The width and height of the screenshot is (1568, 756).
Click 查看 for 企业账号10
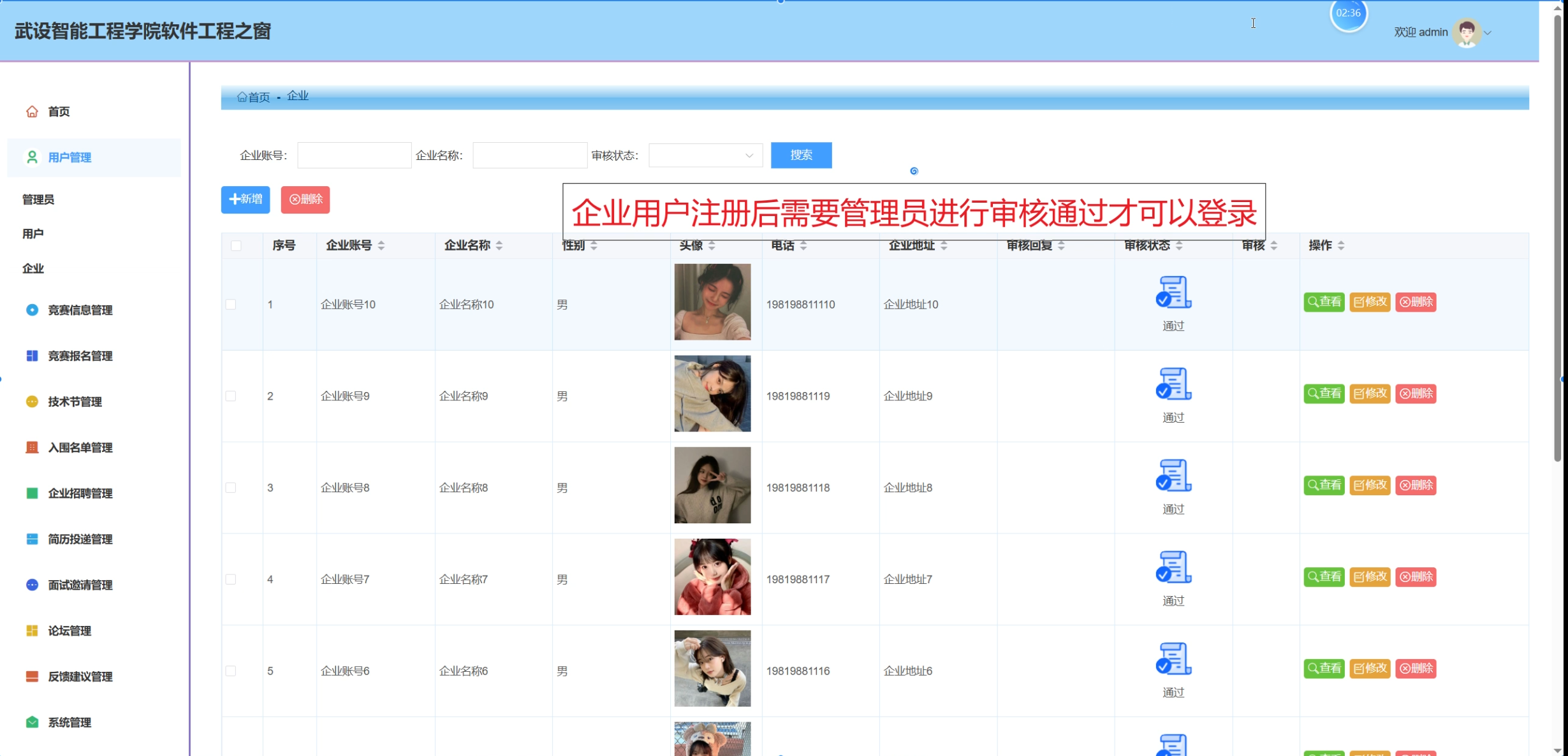point(1324,303)
